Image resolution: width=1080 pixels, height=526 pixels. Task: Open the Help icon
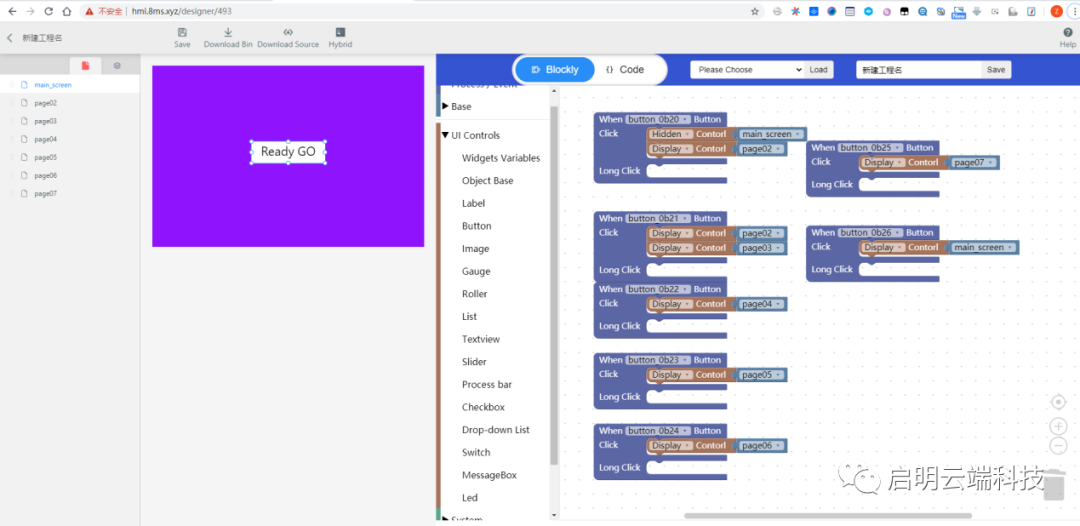(1068, 32)
